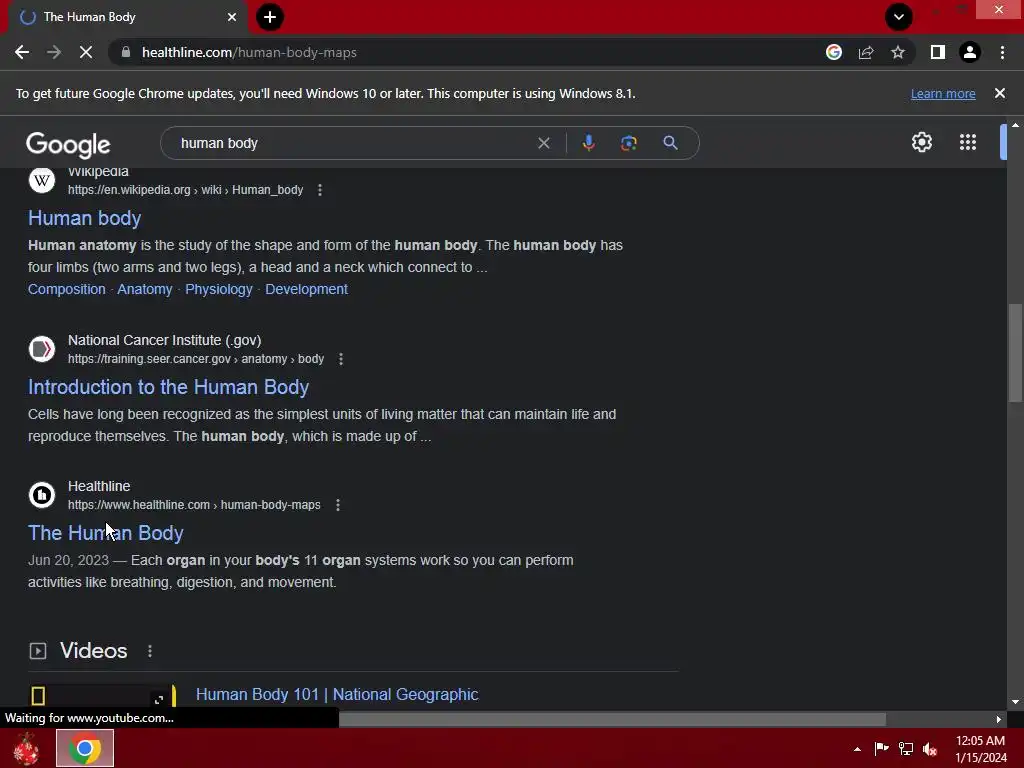
Task: Close The Human Body tab
Action: click(232, 17)
